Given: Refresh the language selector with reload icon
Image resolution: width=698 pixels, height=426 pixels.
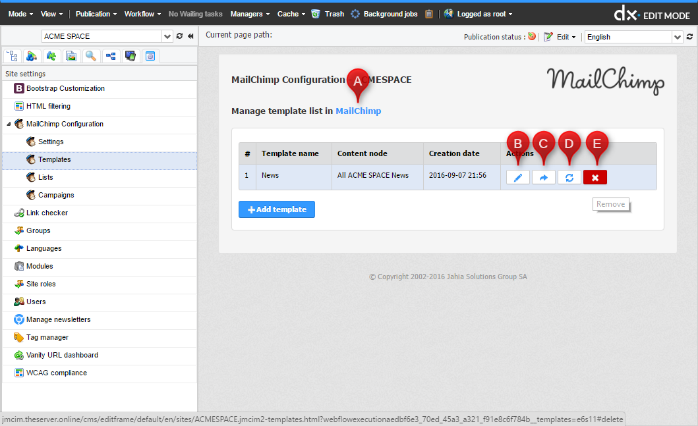Looking at the screenshot, I should pos(690,37).
